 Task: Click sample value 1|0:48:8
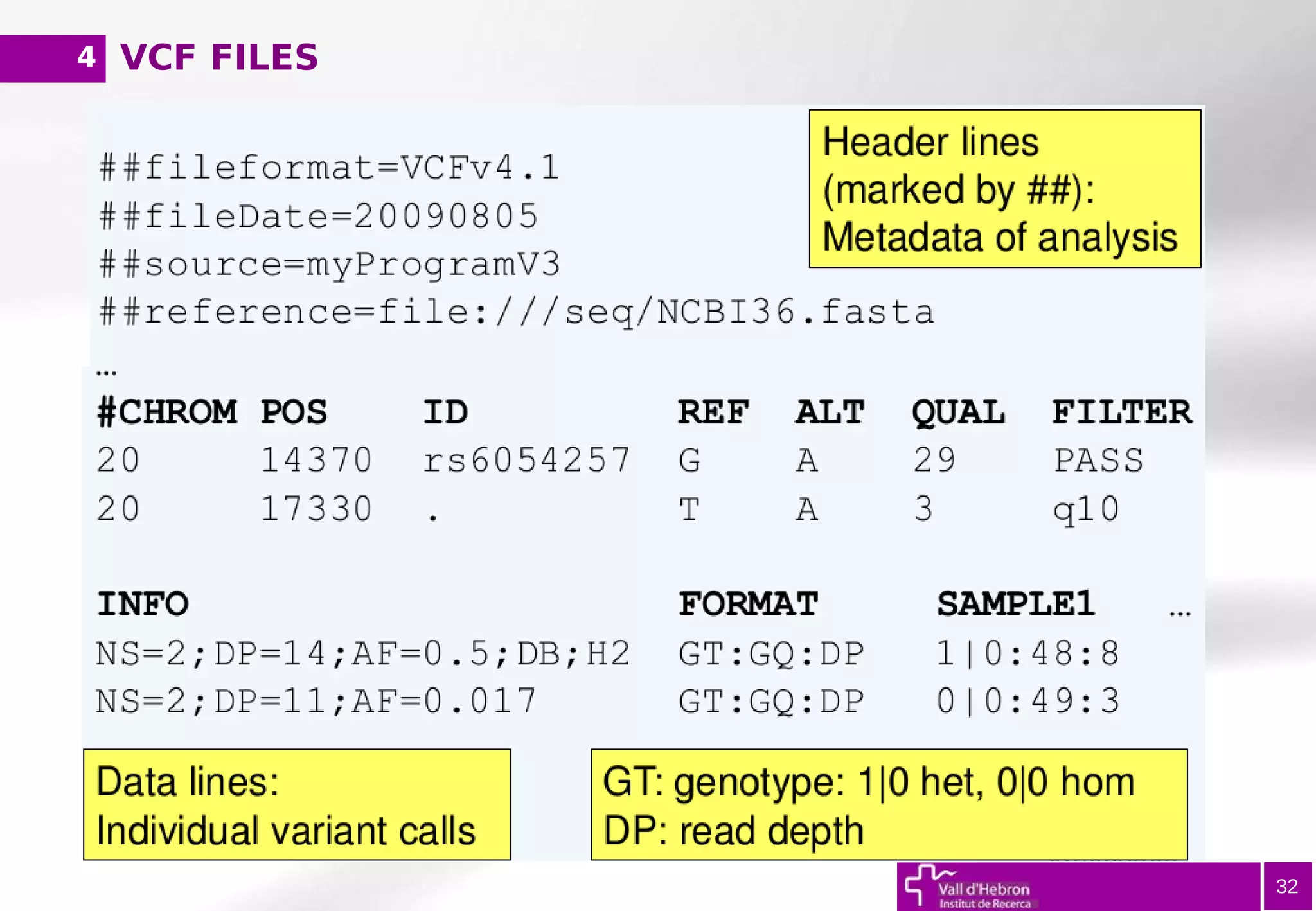pos(1028,653)
